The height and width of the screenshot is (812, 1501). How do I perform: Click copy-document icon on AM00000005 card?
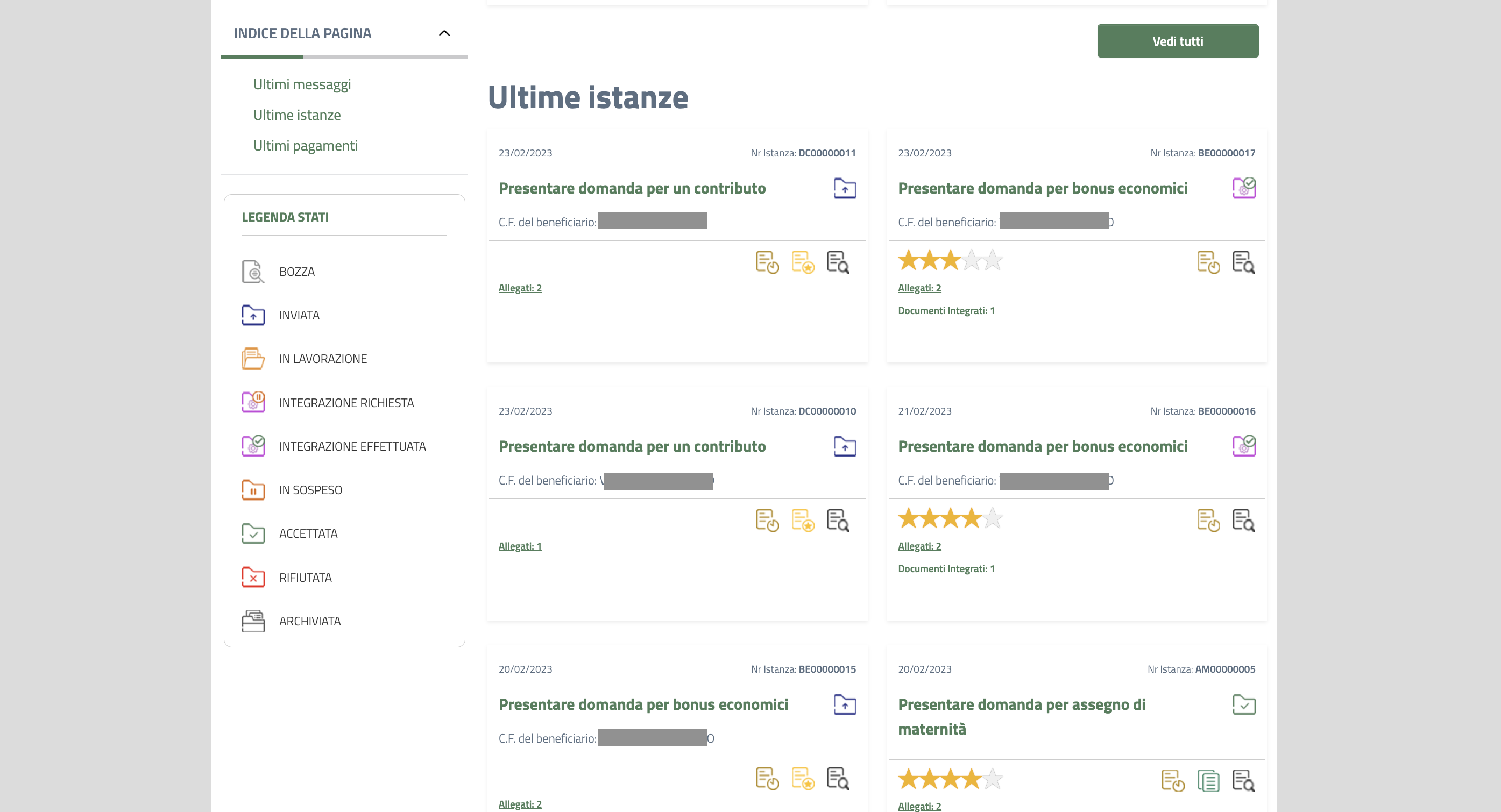1208,781
